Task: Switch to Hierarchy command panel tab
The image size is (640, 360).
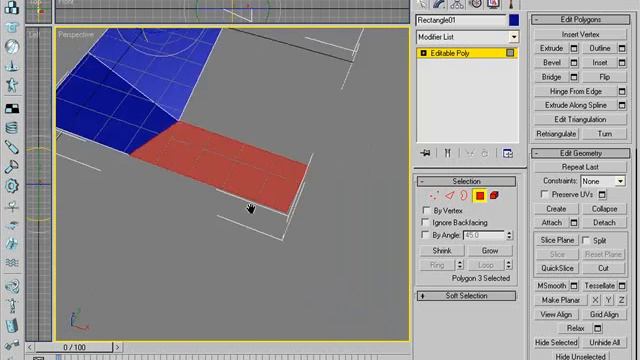Action: [x=457, y=4]
